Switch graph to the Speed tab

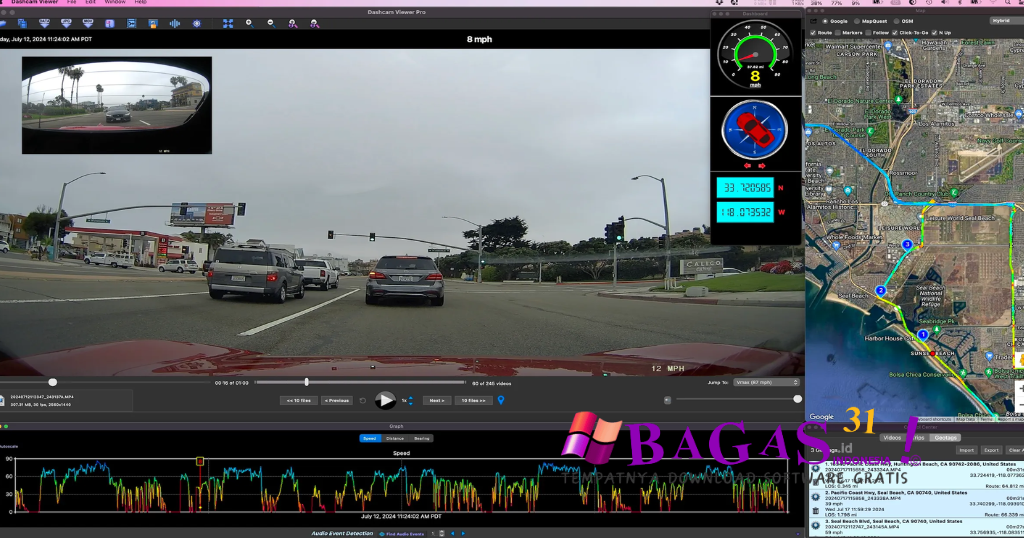pos(370,439)
